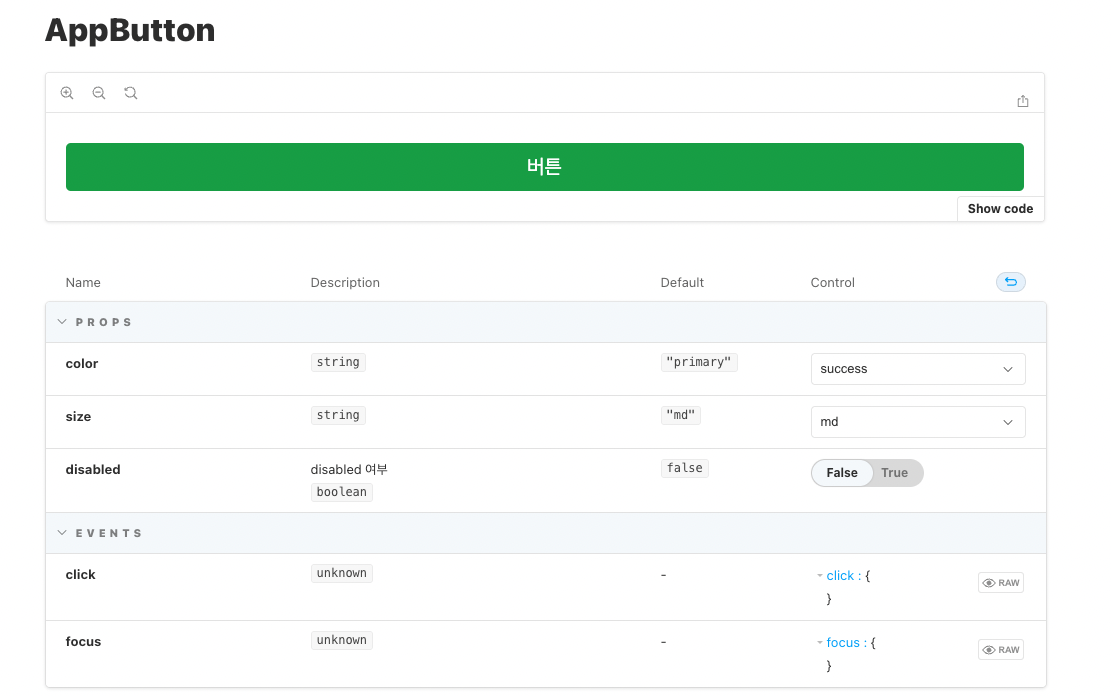Screen dimensions: 1111x696
Task: Set disabled to True
Action: point(894,473)
